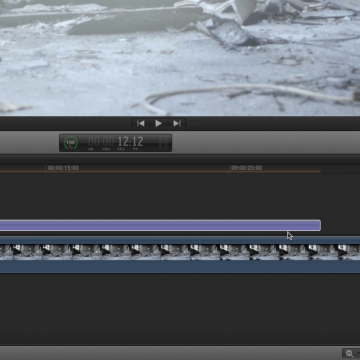The width and height of the screenshot is (360, 360).
Task: Select the purple title clip
Action: (x=160, y=226)
